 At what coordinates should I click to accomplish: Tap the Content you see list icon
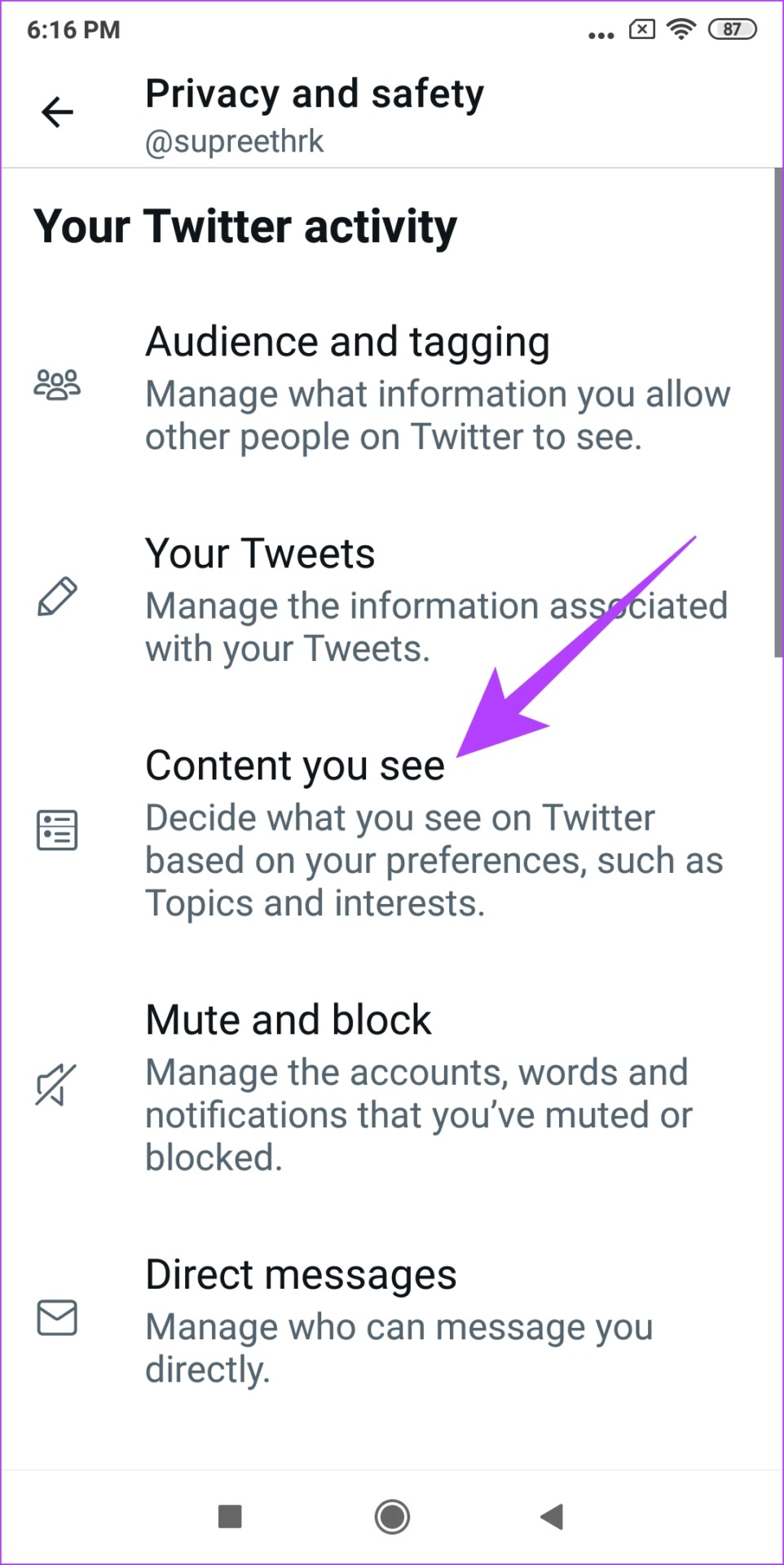(x=57, y=830)
